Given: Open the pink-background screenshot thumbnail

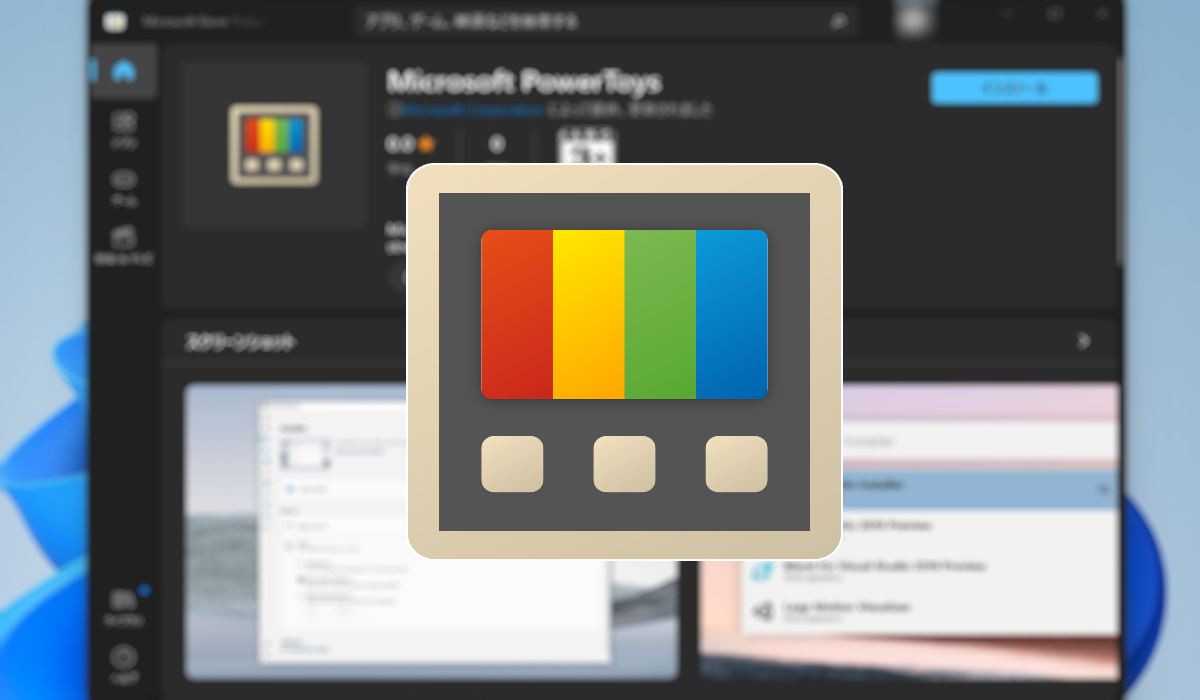Looking at the screenshot, I should [x=909, y=531].
